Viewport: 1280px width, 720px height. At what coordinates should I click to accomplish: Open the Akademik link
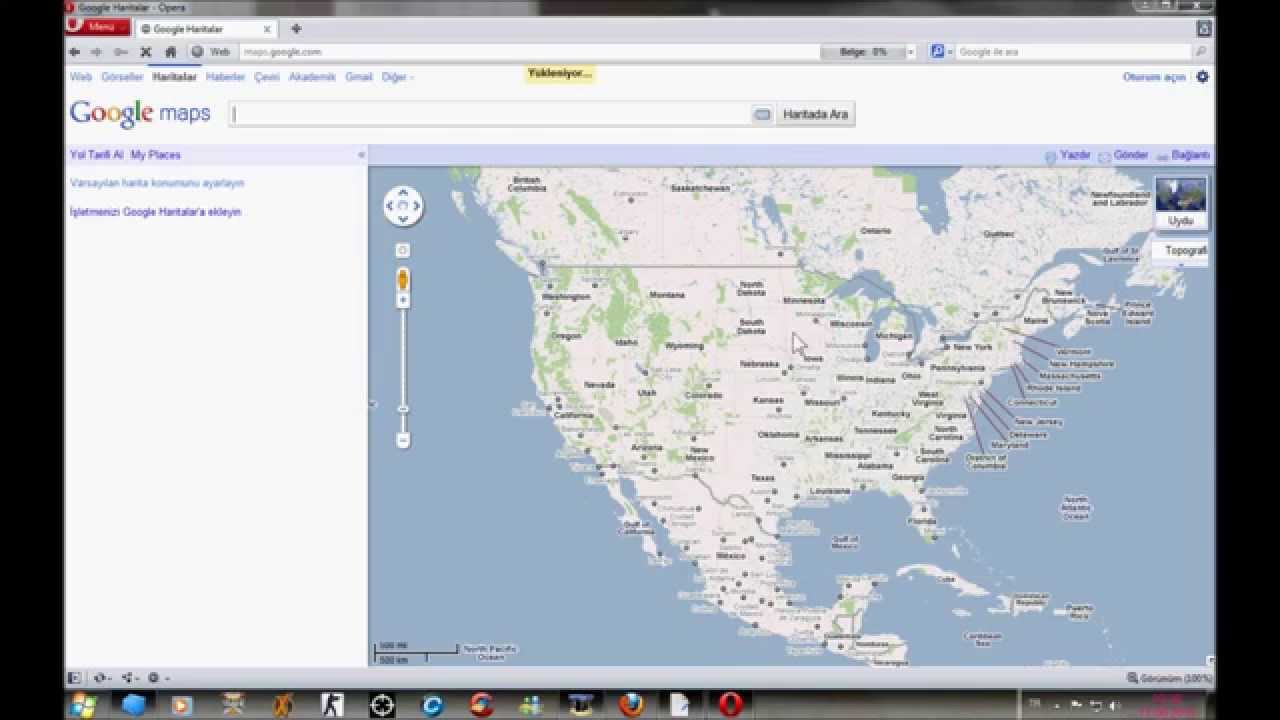(x=312, y=77)
